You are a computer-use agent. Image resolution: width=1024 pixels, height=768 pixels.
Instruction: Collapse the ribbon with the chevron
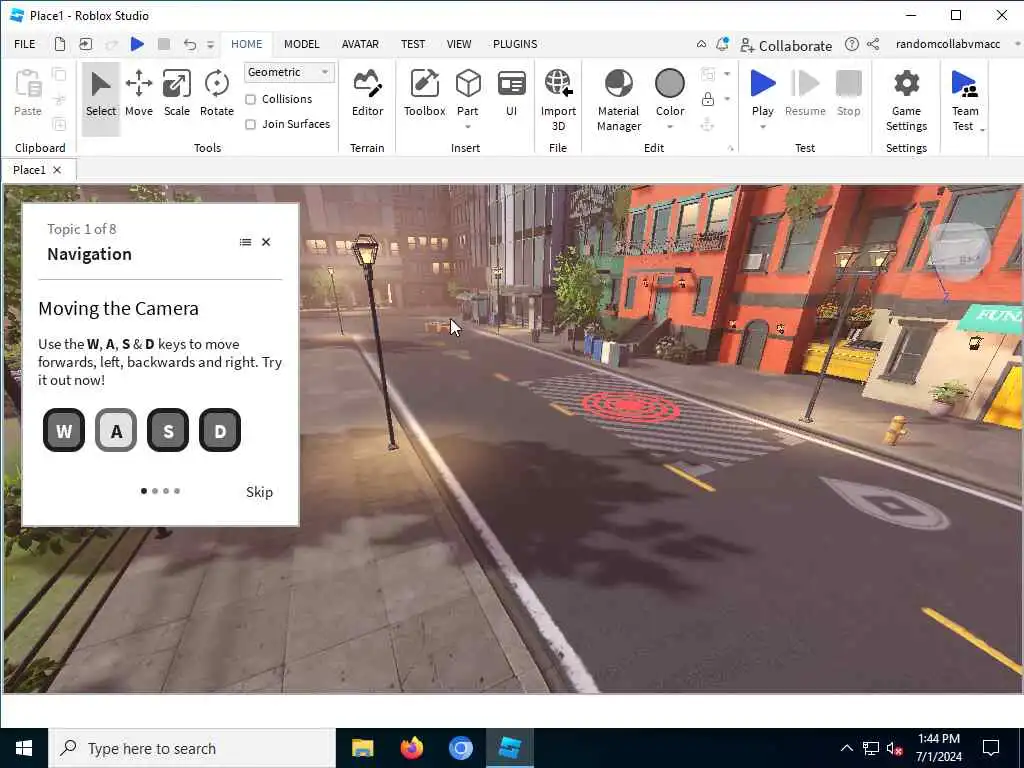[701, 44]
